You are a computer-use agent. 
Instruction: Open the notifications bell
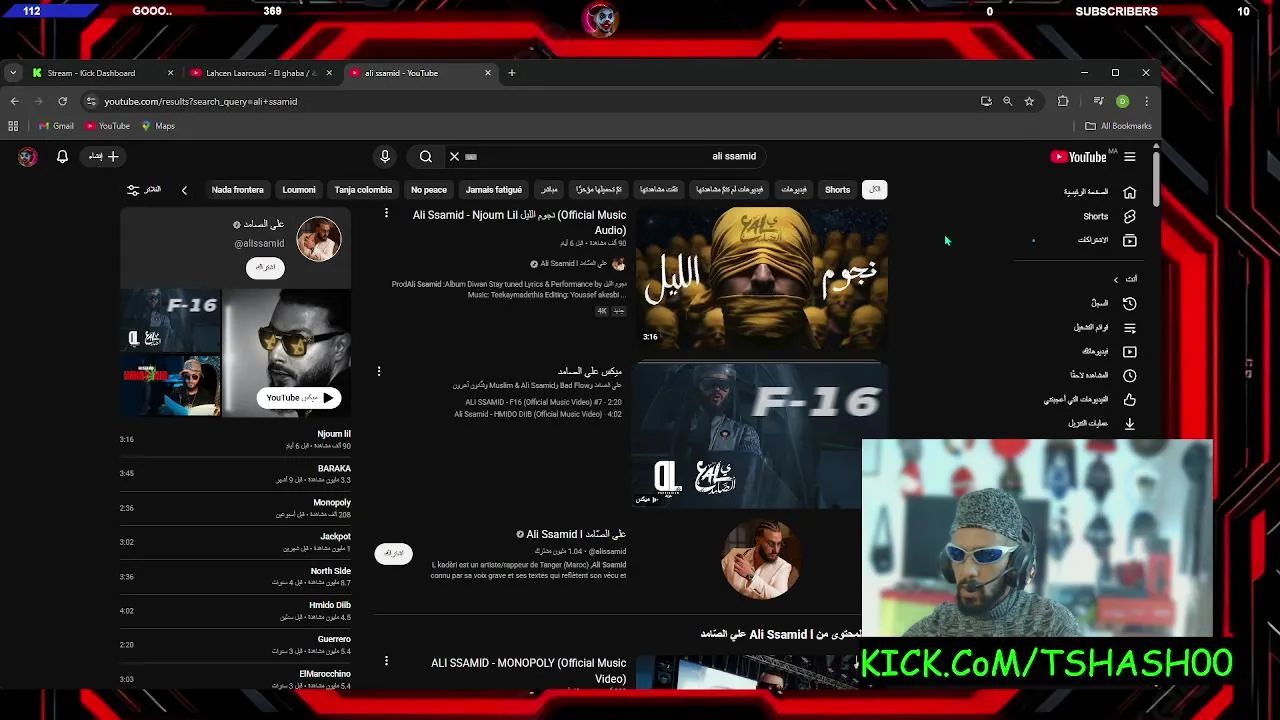62,156
